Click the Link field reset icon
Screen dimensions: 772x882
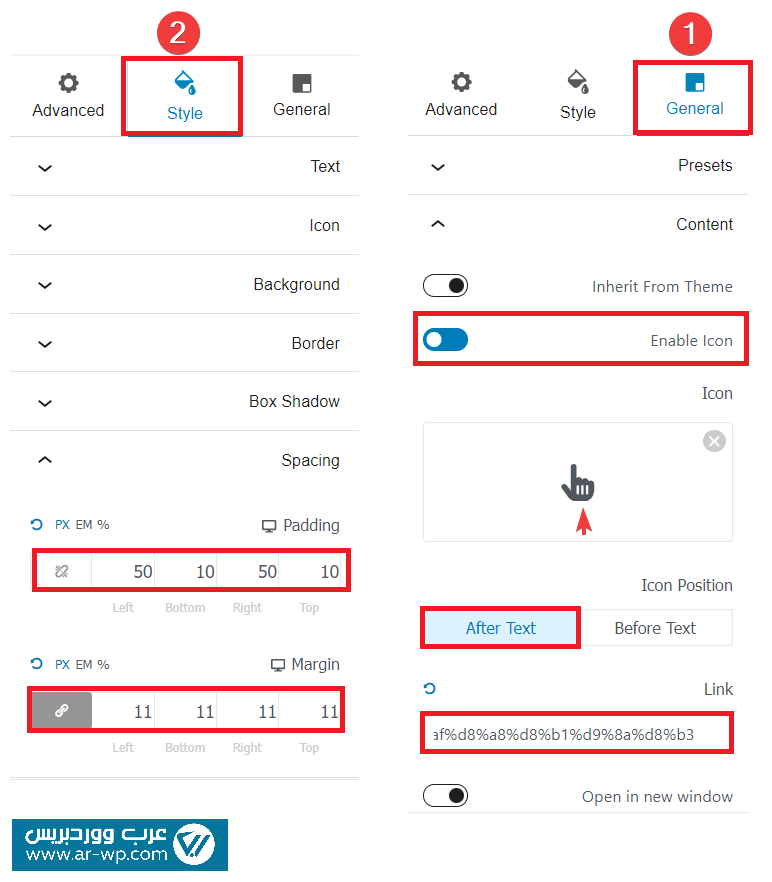click(430, 688)
